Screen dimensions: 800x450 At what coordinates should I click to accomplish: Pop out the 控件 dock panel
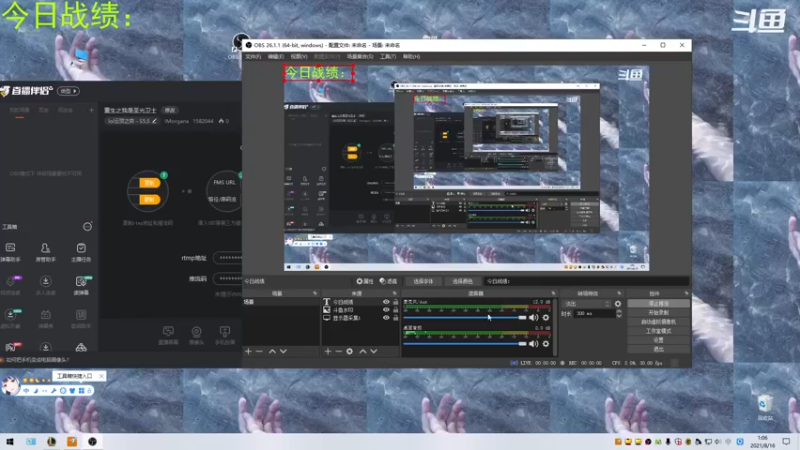[686, 293]
